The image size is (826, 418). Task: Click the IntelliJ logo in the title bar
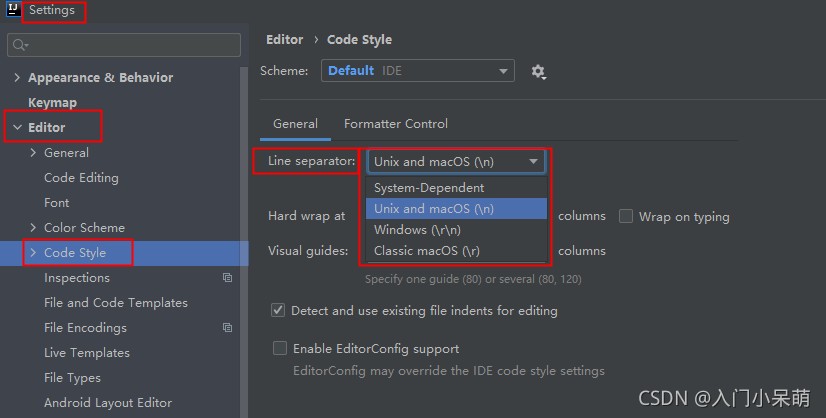(x=13, y=10)
